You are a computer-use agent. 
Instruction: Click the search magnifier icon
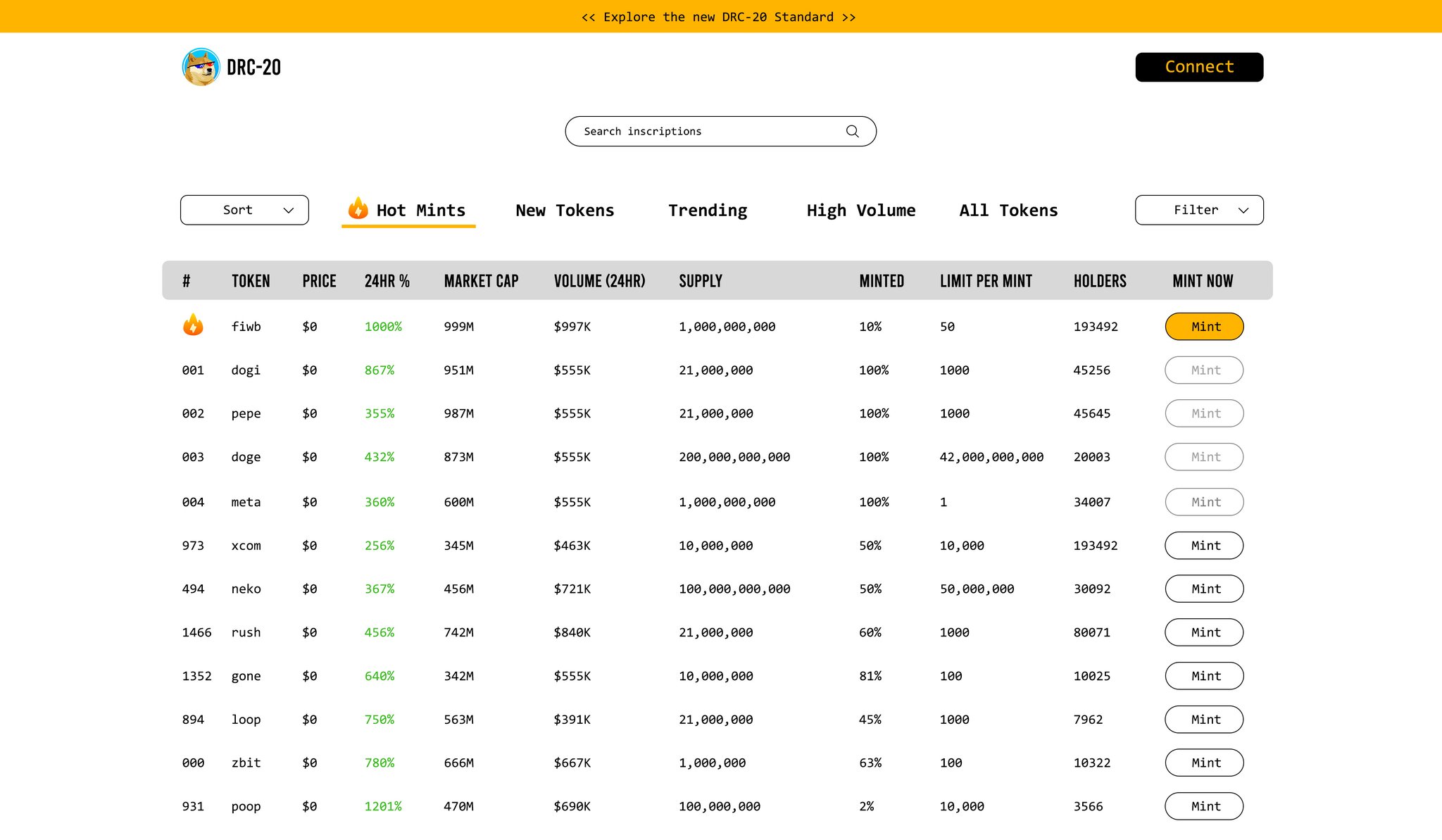pos(852,132)
